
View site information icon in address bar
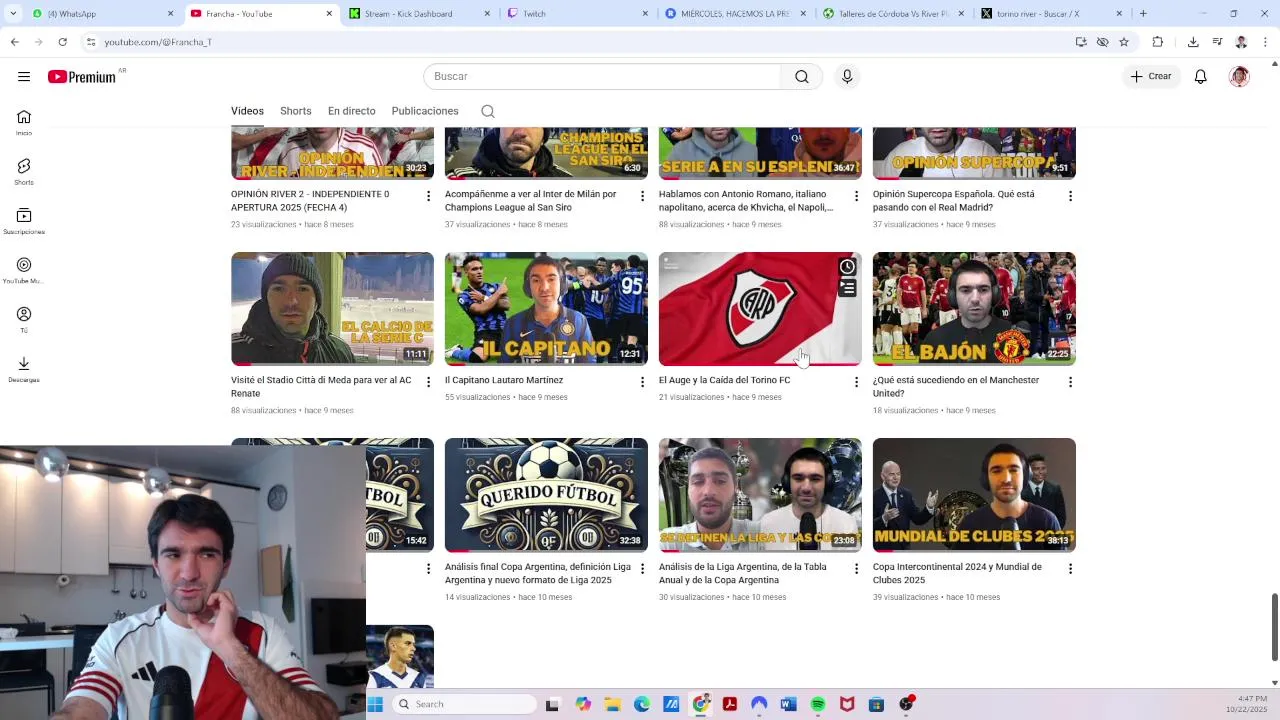click(x=90, y=42)
